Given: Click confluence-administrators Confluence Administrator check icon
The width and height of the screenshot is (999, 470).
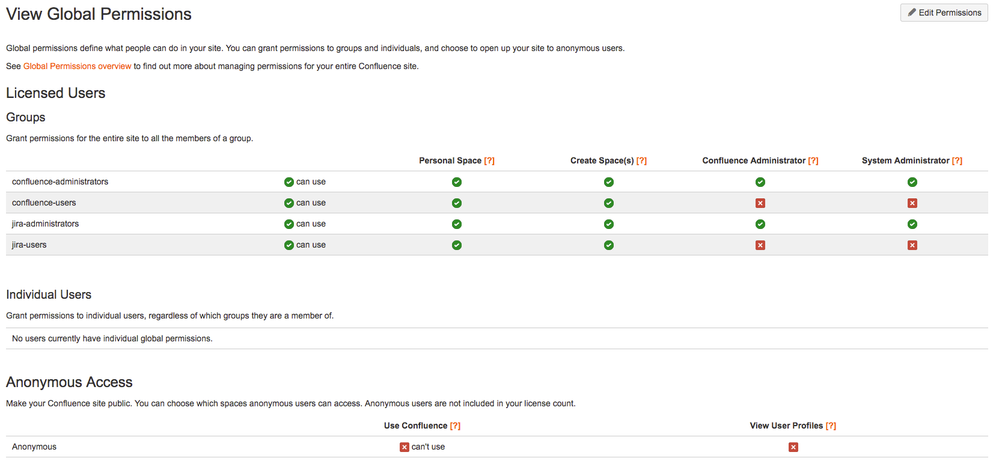Looking at the screenshot, I should pos(760,182).
